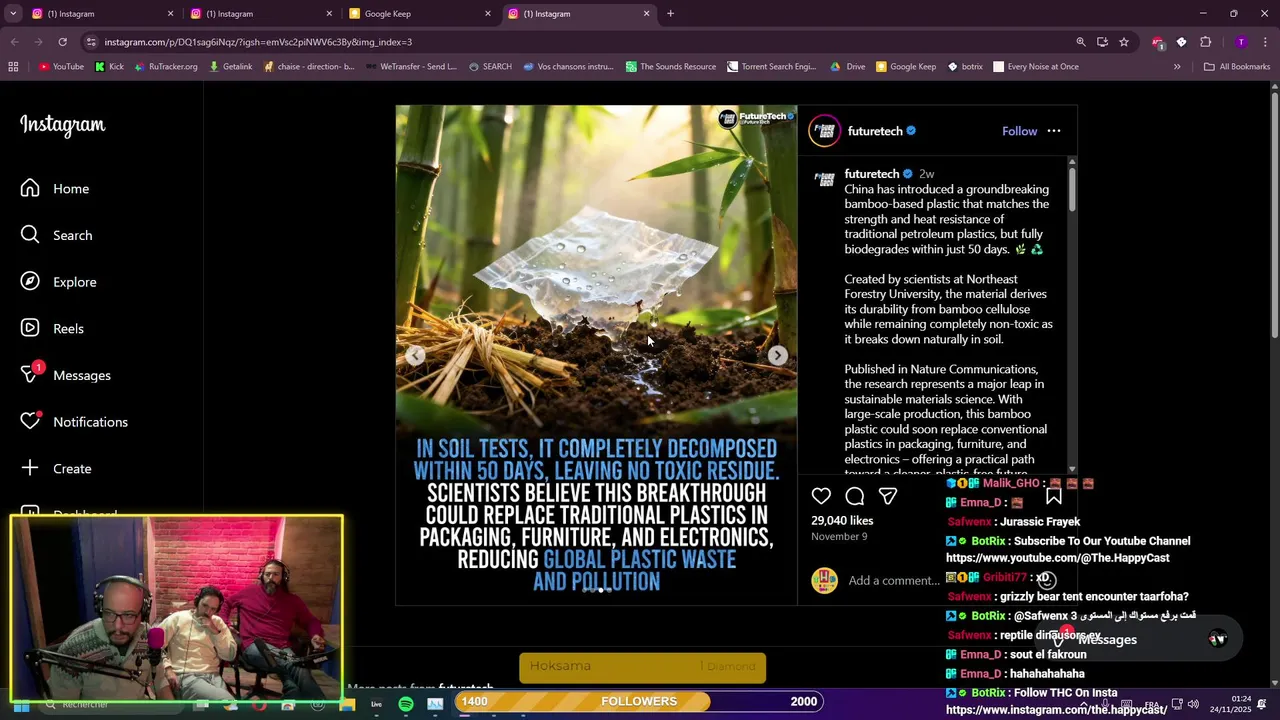This screenshot has height=720, width=1280.
Task: Open the YouTube bookmark
Action: [61, 67]
